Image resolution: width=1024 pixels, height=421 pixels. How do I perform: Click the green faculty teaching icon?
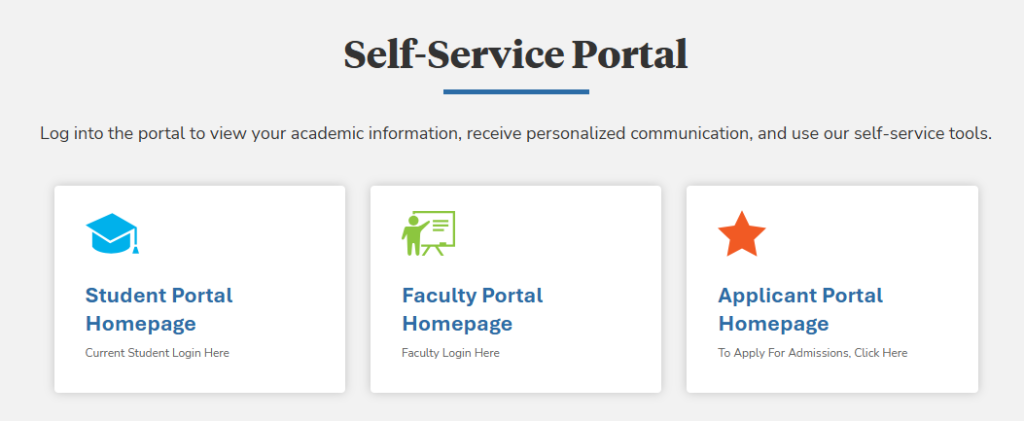(x=428, y=234)
